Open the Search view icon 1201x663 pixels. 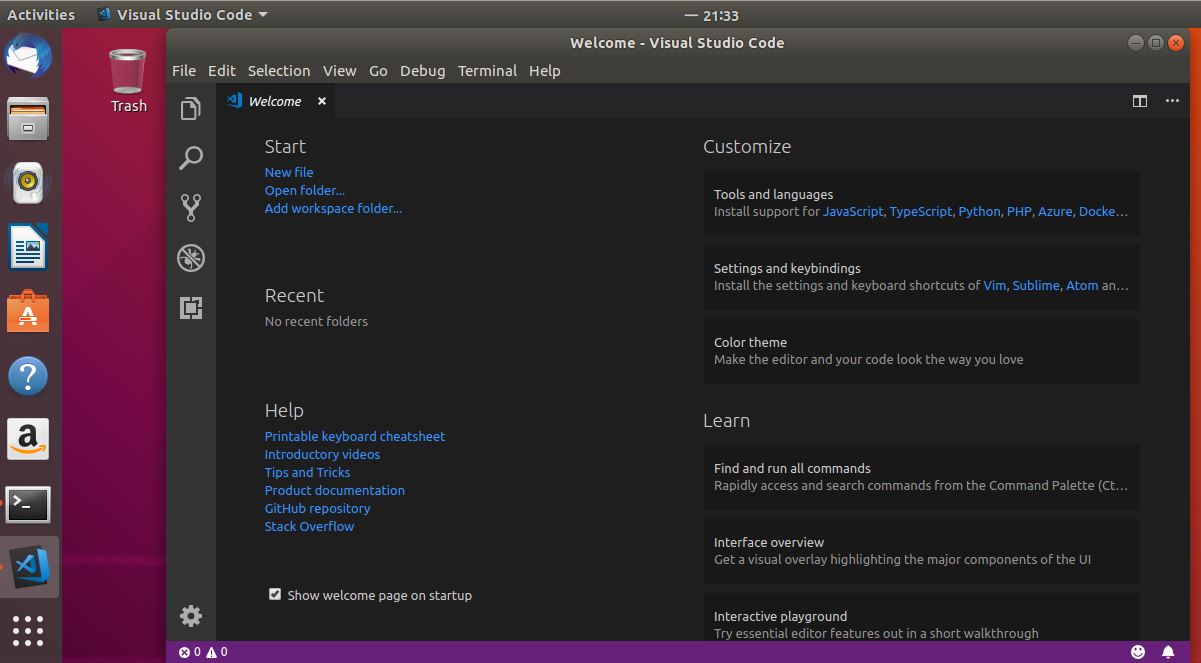click(x=190, y=158)
